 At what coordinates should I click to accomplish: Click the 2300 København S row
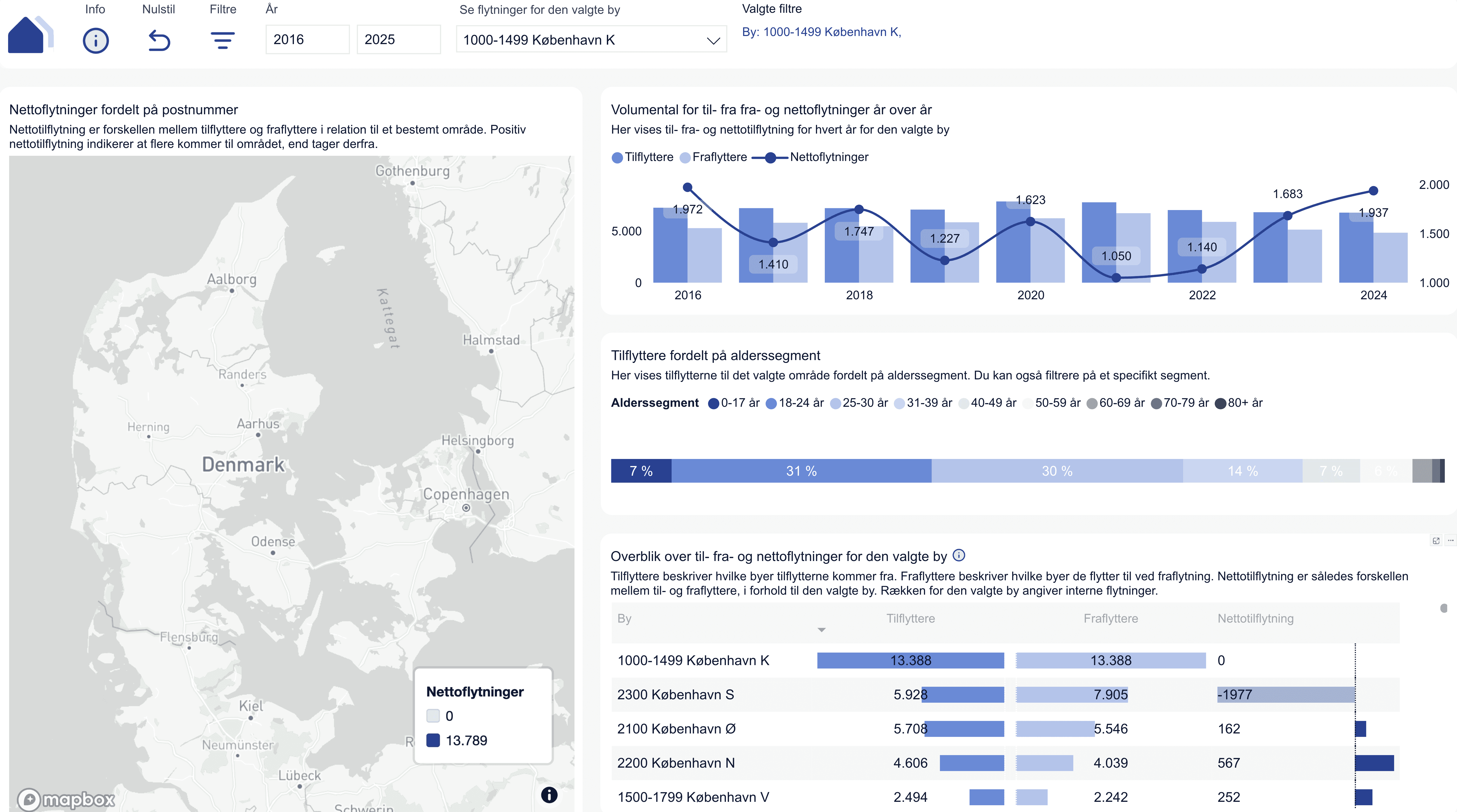click(675, 694)
